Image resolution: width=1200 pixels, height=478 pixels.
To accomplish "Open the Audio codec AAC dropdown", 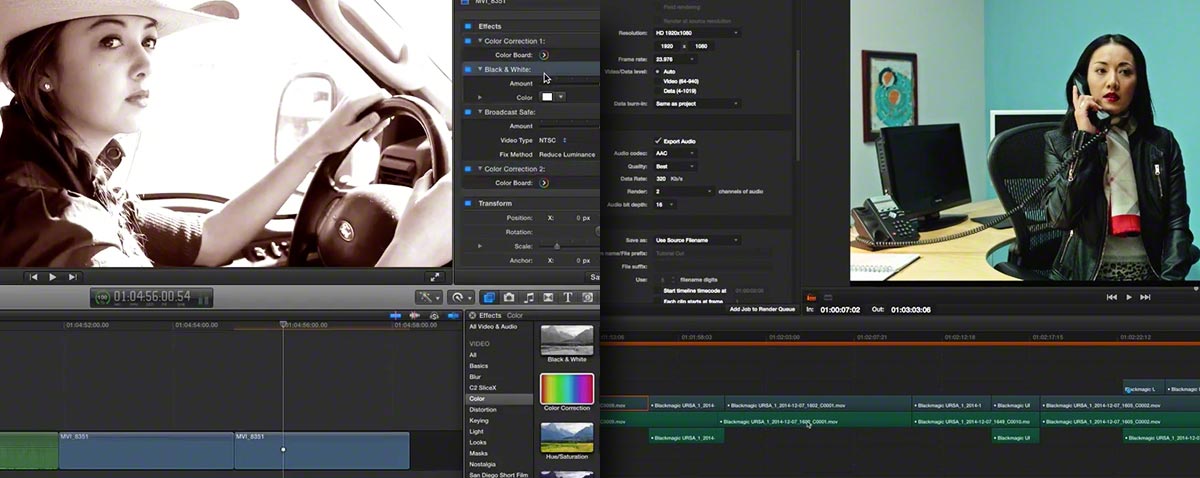I will click(x=676, y=153).
